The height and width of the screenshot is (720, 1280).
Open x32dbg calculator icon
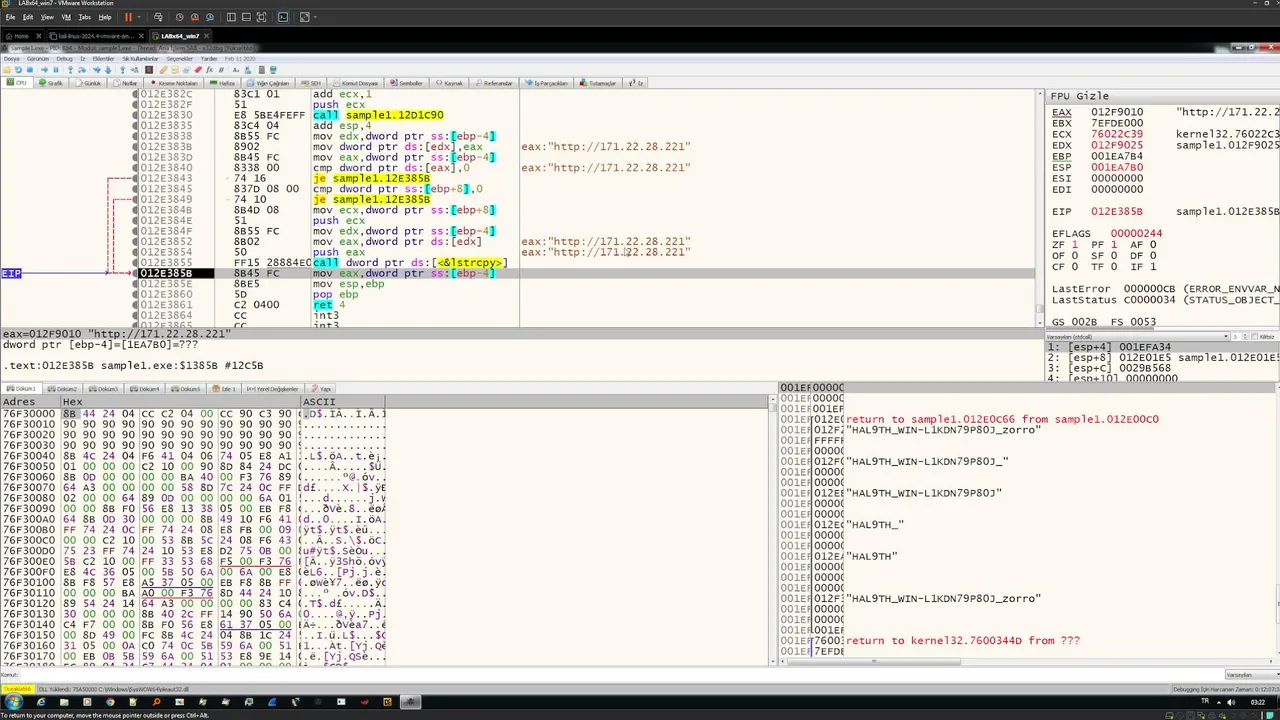coord(262,70)
